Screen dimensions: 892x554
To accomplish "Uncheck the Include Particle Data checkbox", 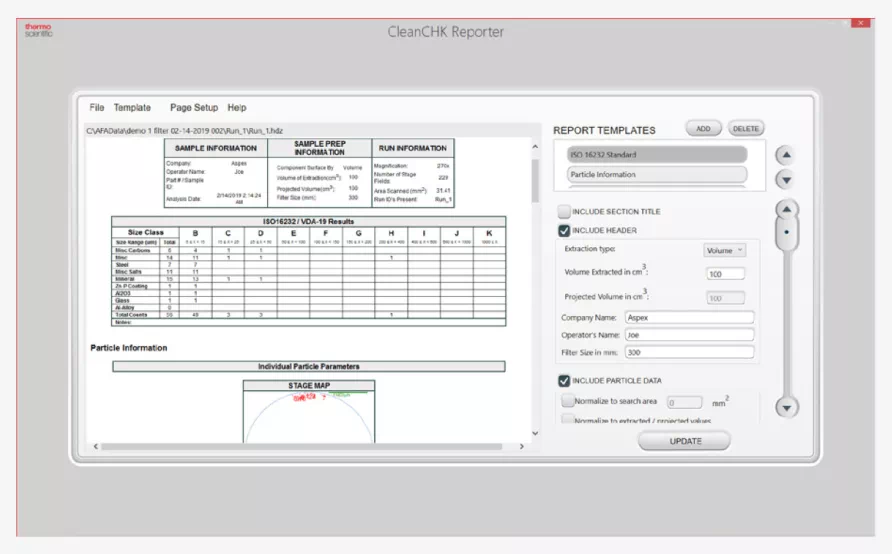I will [x=564, y=381].
